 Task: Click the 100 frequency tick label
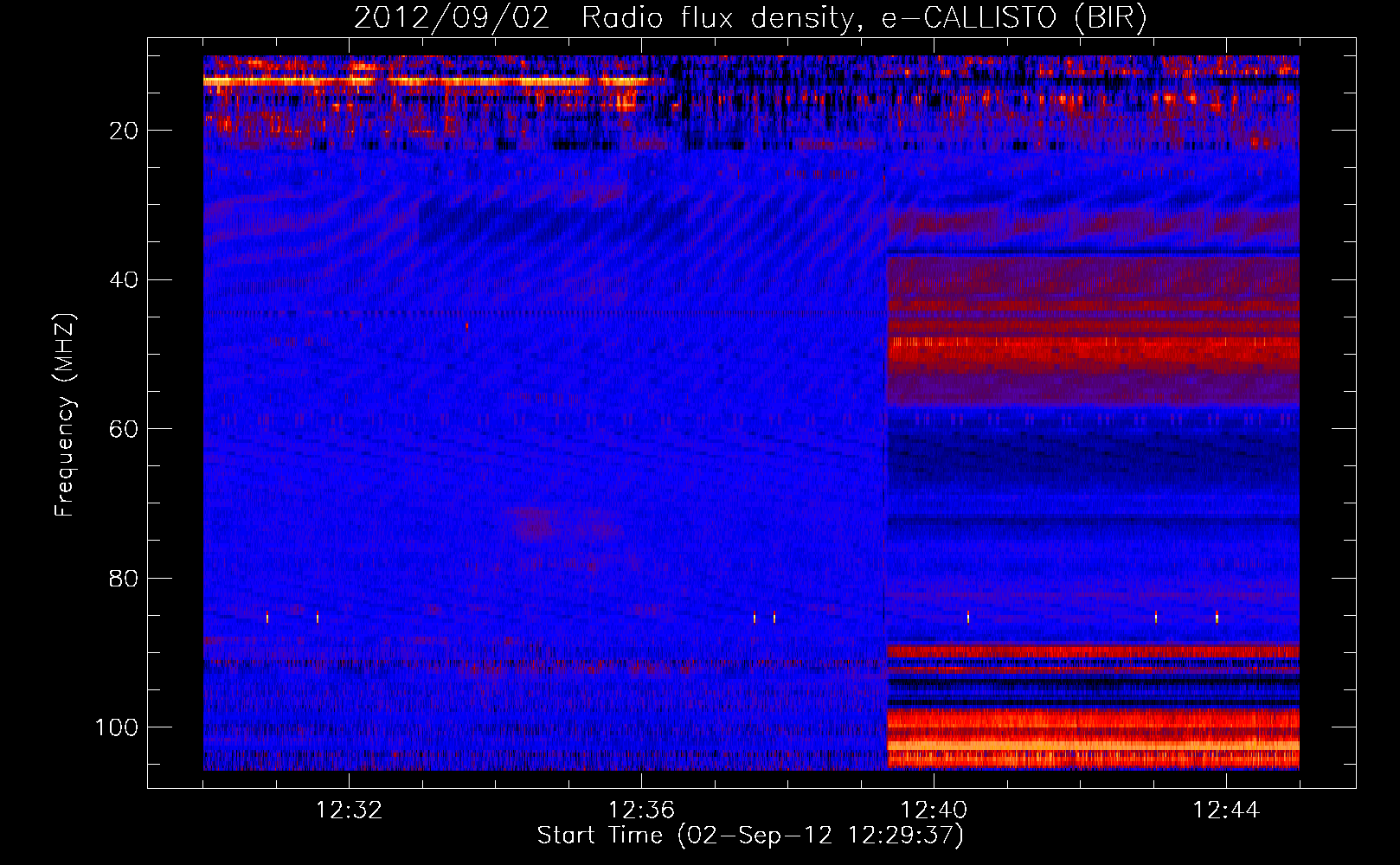[117, 727]
